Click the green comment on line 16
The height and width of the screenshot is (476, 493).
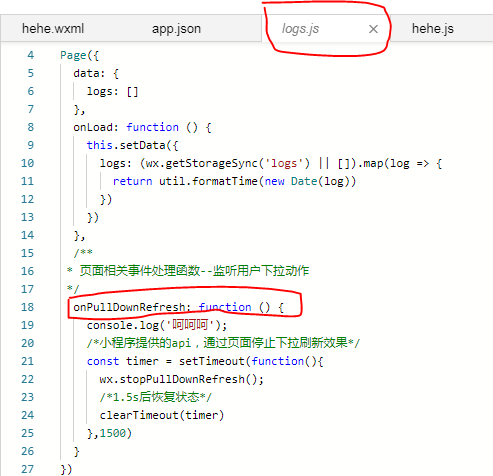[x=188, y=271]
